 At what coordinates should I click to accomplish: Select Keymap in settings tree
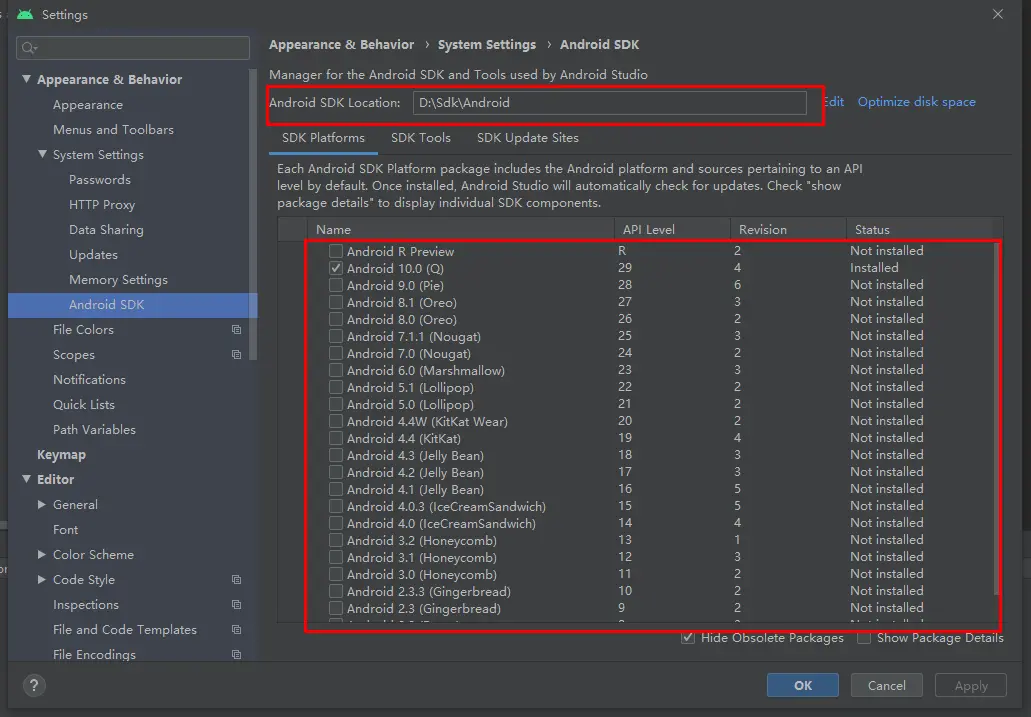click(61, 455)
